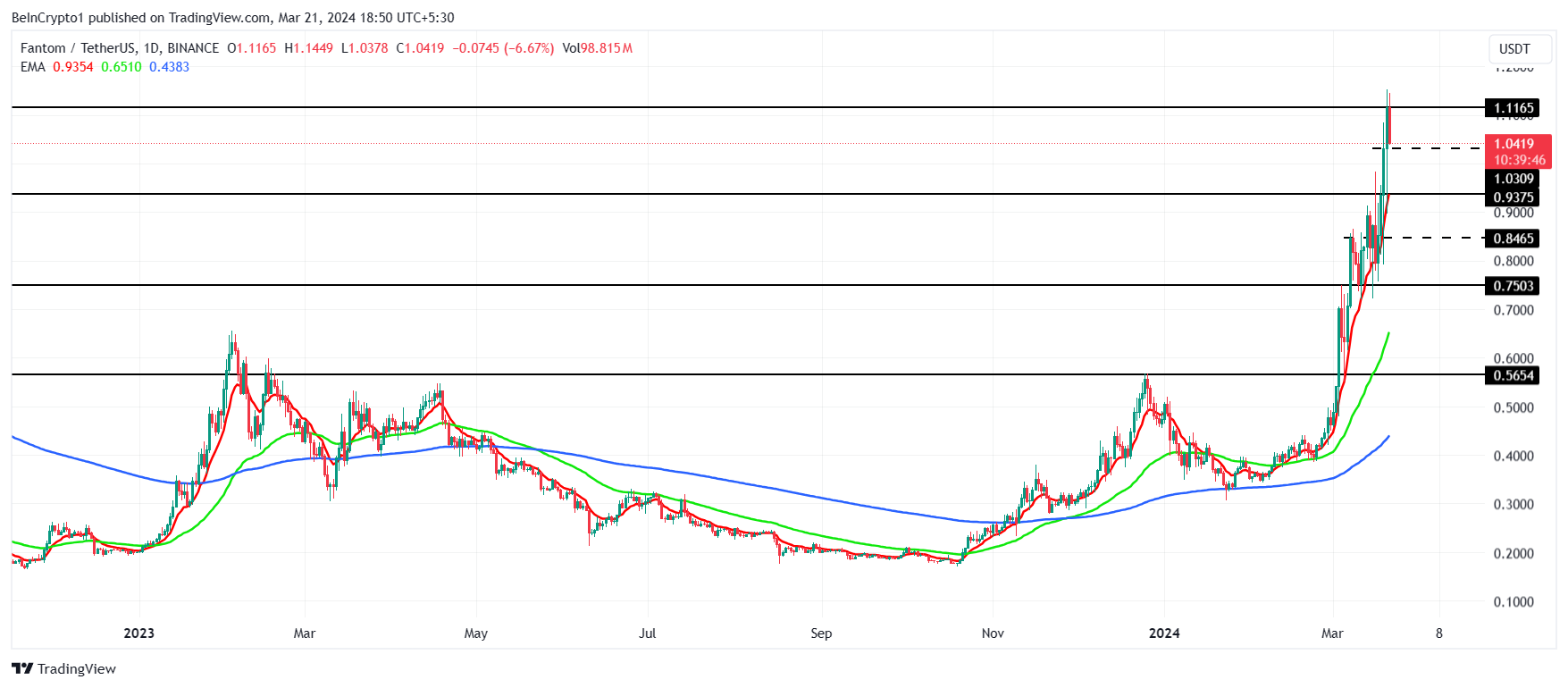Click the BeInCrypto1 published header text
1568x688 pixels.
(x=232, y=18)
